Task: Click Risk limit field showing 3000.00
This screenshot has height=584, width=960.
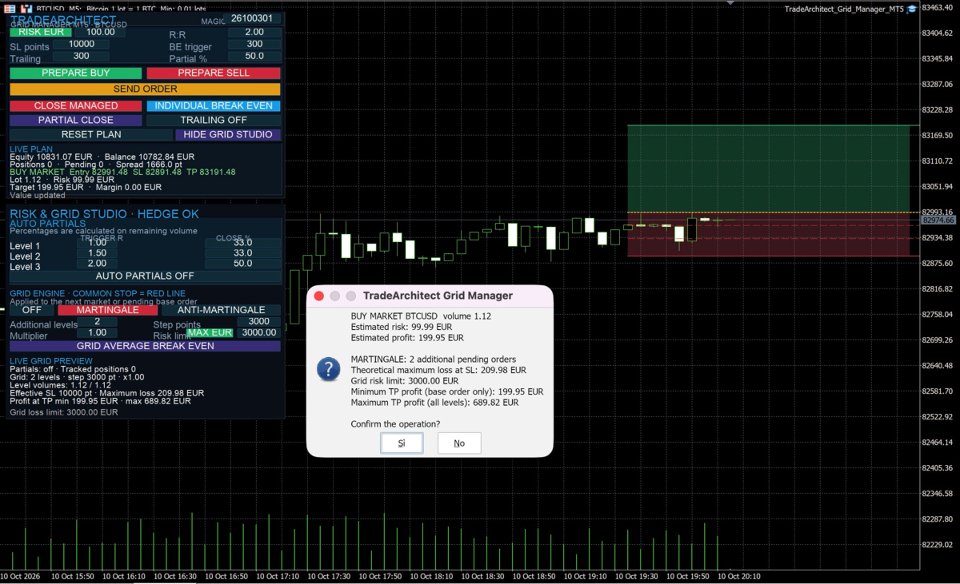Action: [258, 332]
